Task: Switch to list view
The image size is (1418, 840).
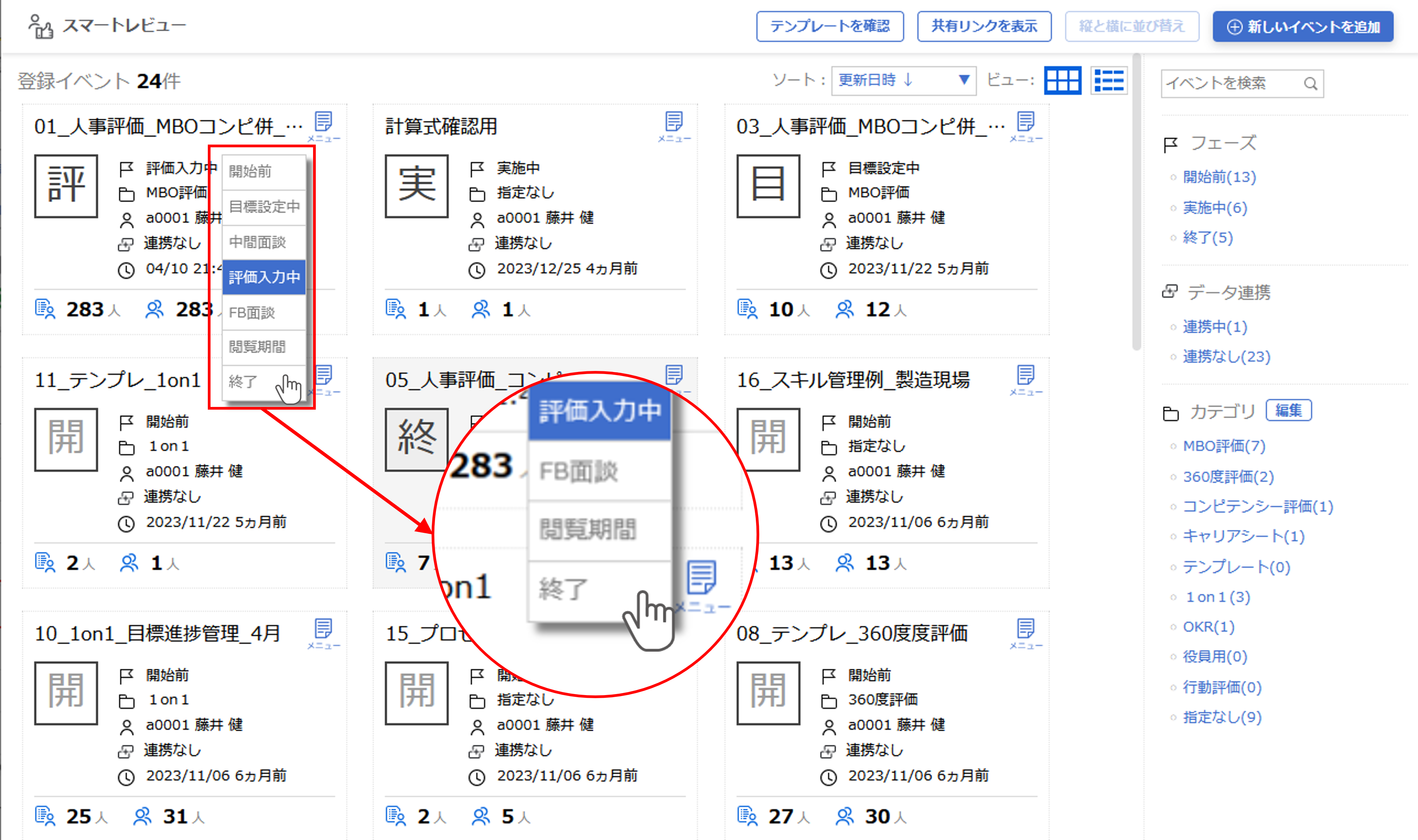Action: click(x=1109, y=80)
